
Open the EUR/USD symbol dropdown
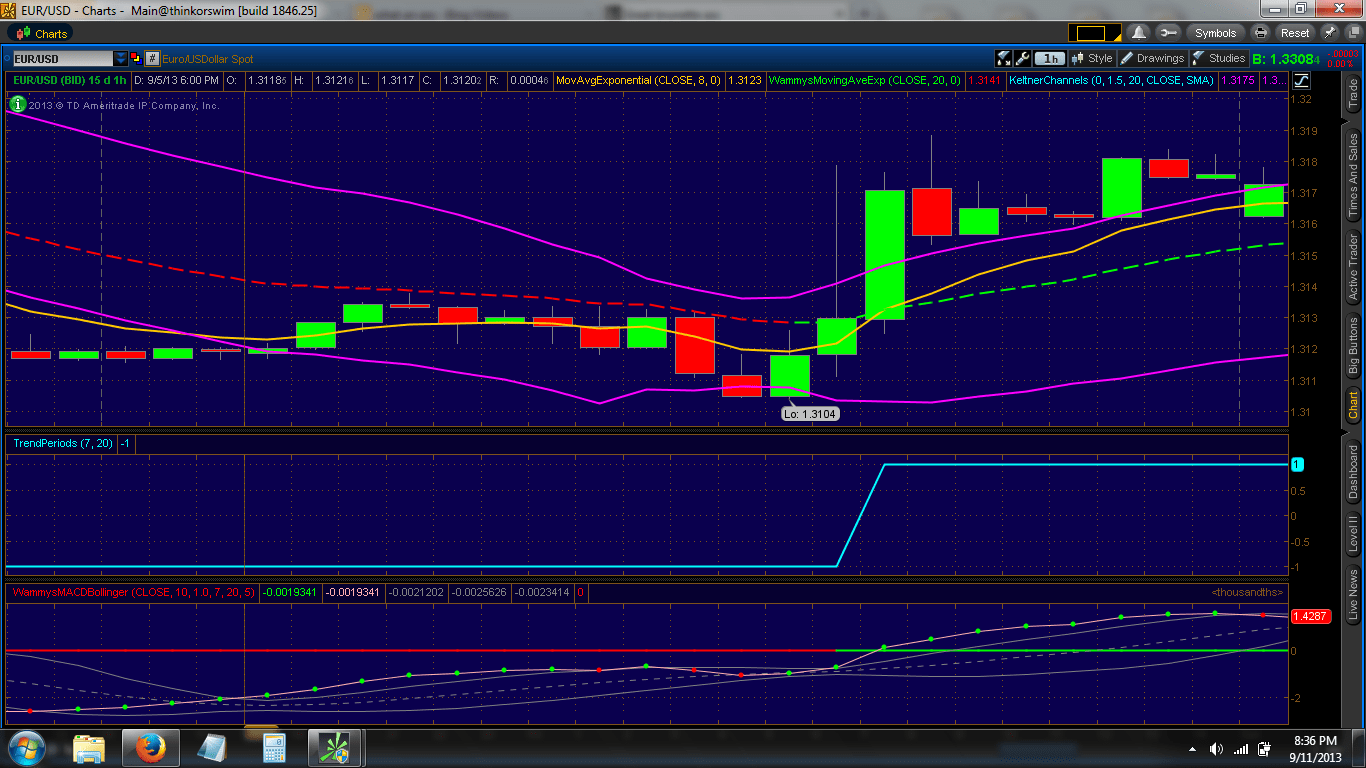point(120,58)
